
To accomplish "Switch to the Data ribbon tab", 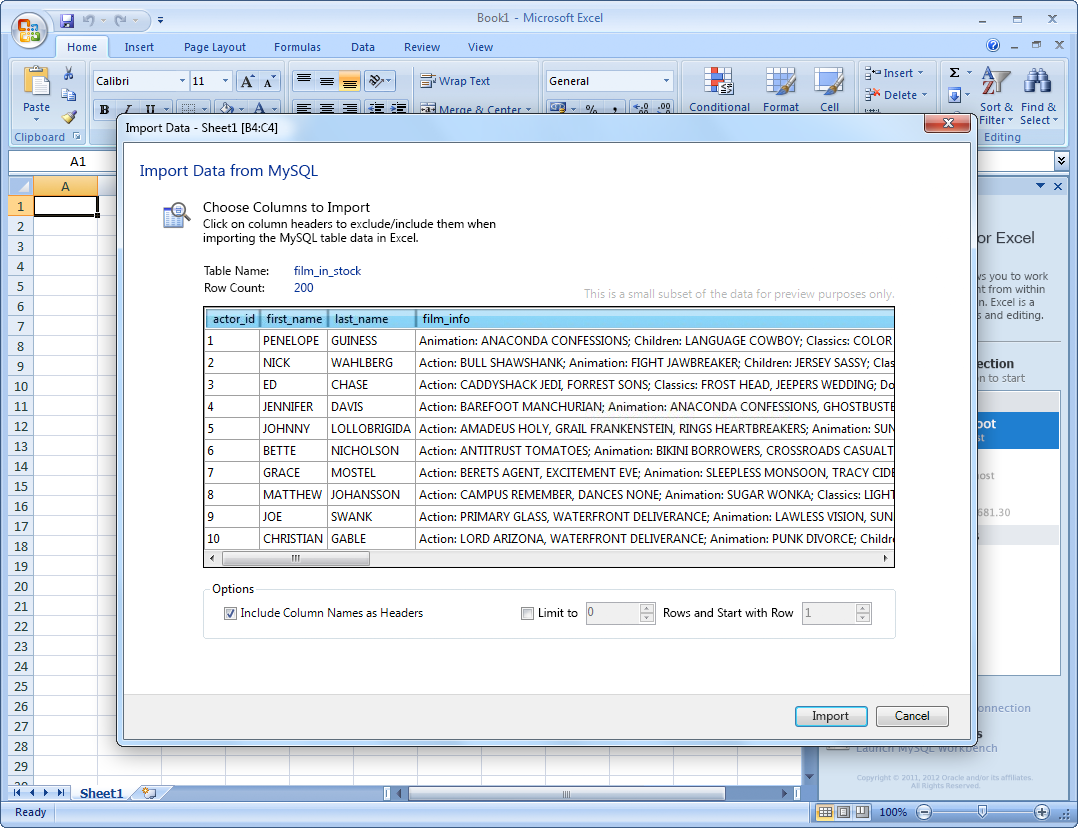I will (363, 47).
